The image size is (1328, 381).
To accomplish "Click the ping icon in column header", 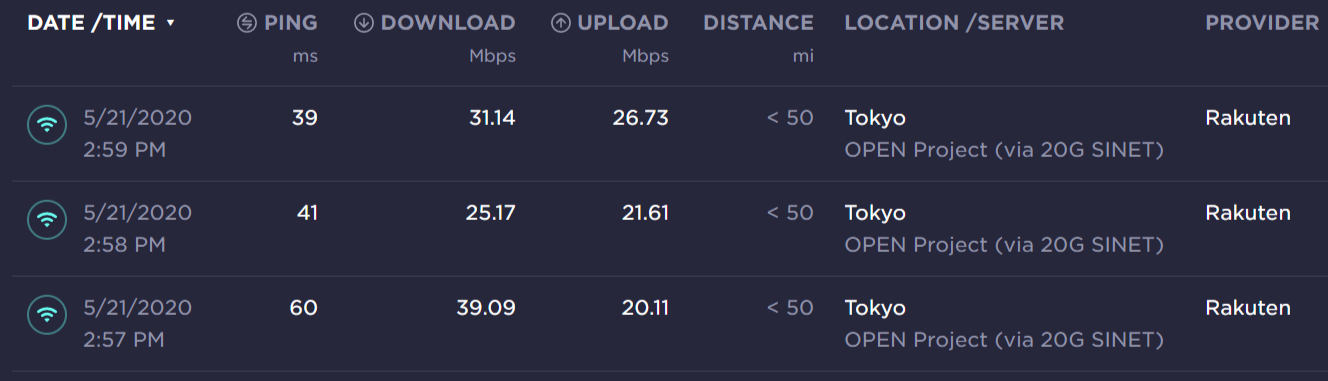I will [x=247, y=23].
